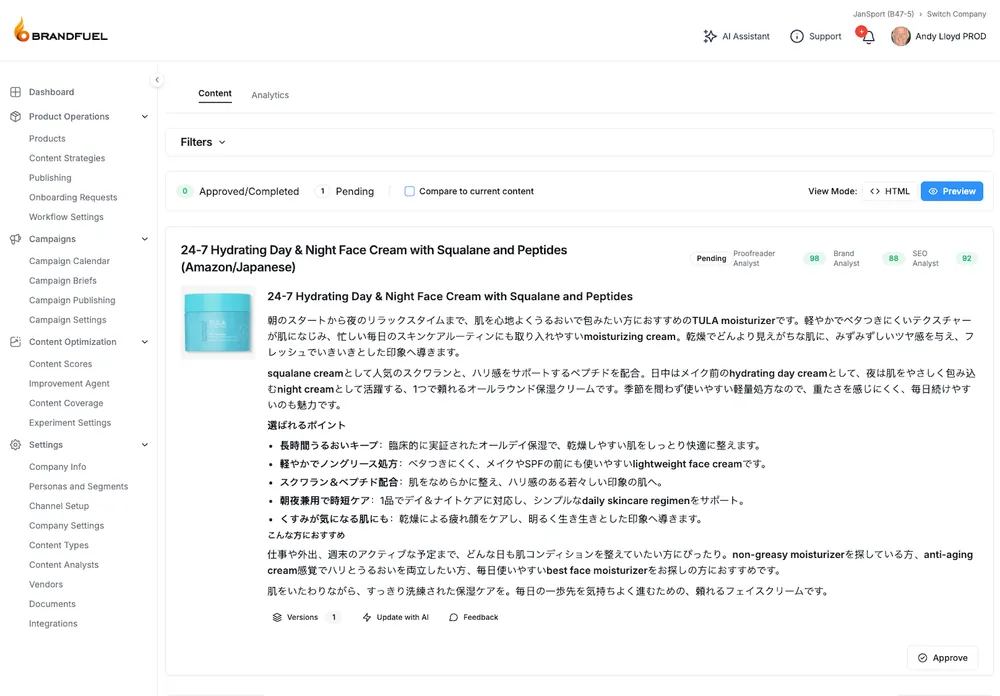This screenshot has width=1000, height=696.
Task: Switch to the Content tab
Action: point(215,94)
